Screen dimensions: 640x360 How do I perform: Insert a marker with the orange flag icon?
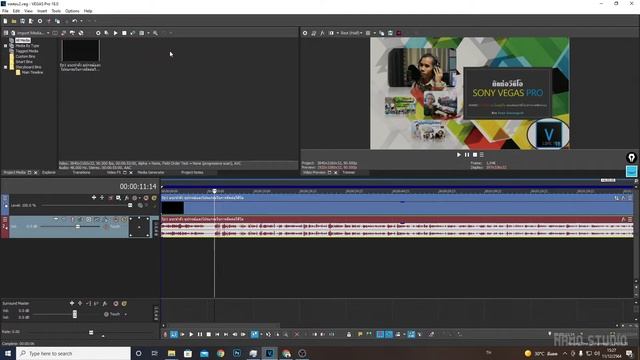point(360,334)
